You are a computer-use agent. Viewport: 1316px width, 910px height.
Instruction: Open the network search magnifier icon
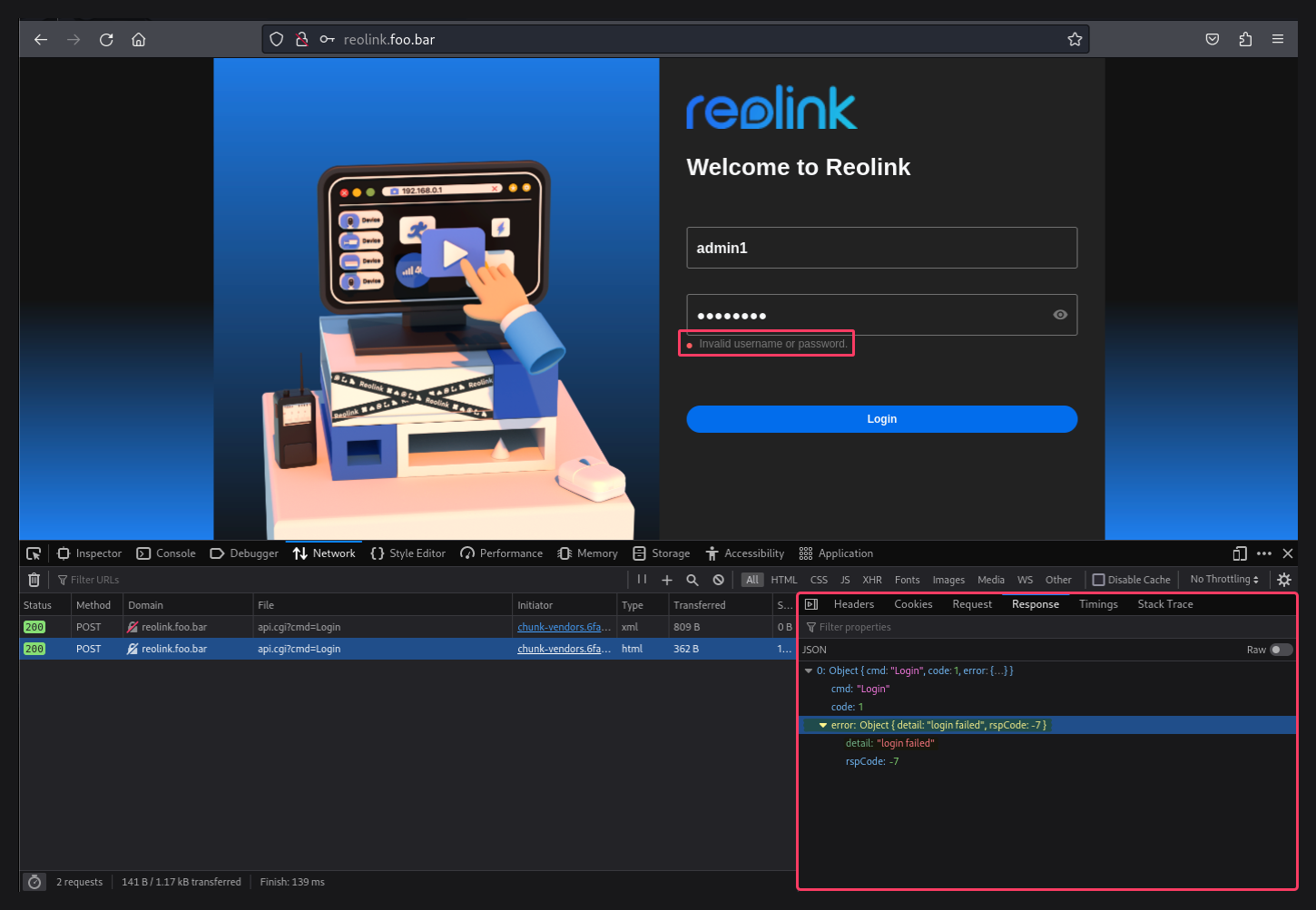[x=692, y=580]
